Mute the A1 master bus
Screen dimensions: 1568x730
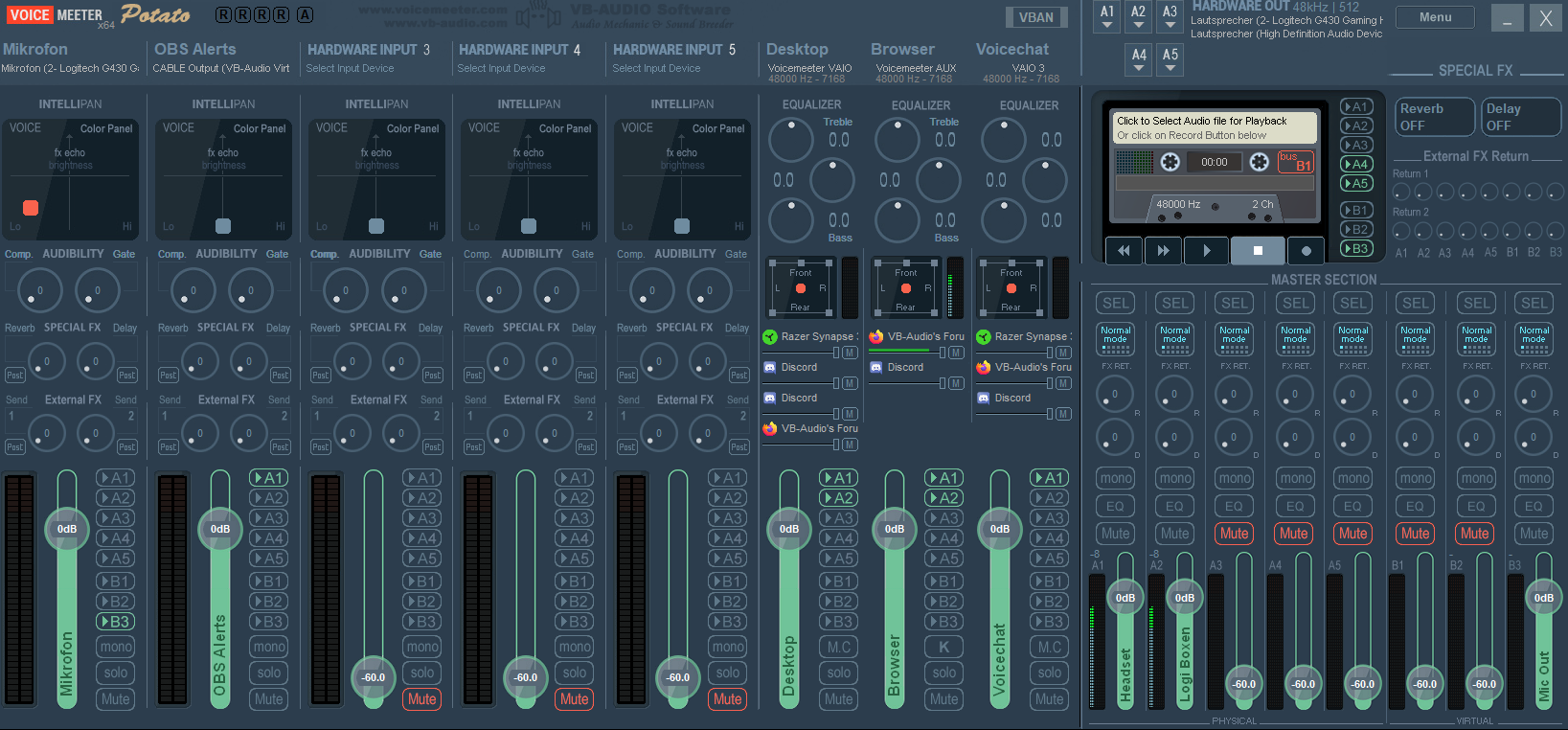[x=1115, y=534]
